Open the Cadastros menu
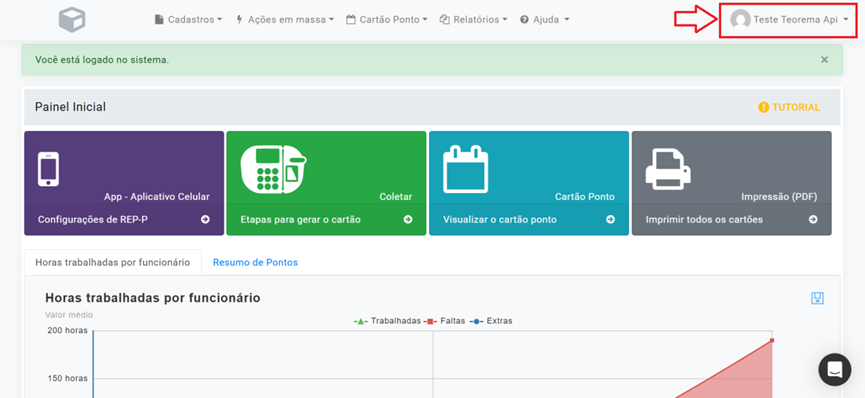Image resolution: width=865 pixels, height=398 pixels. tap(188, 19)
